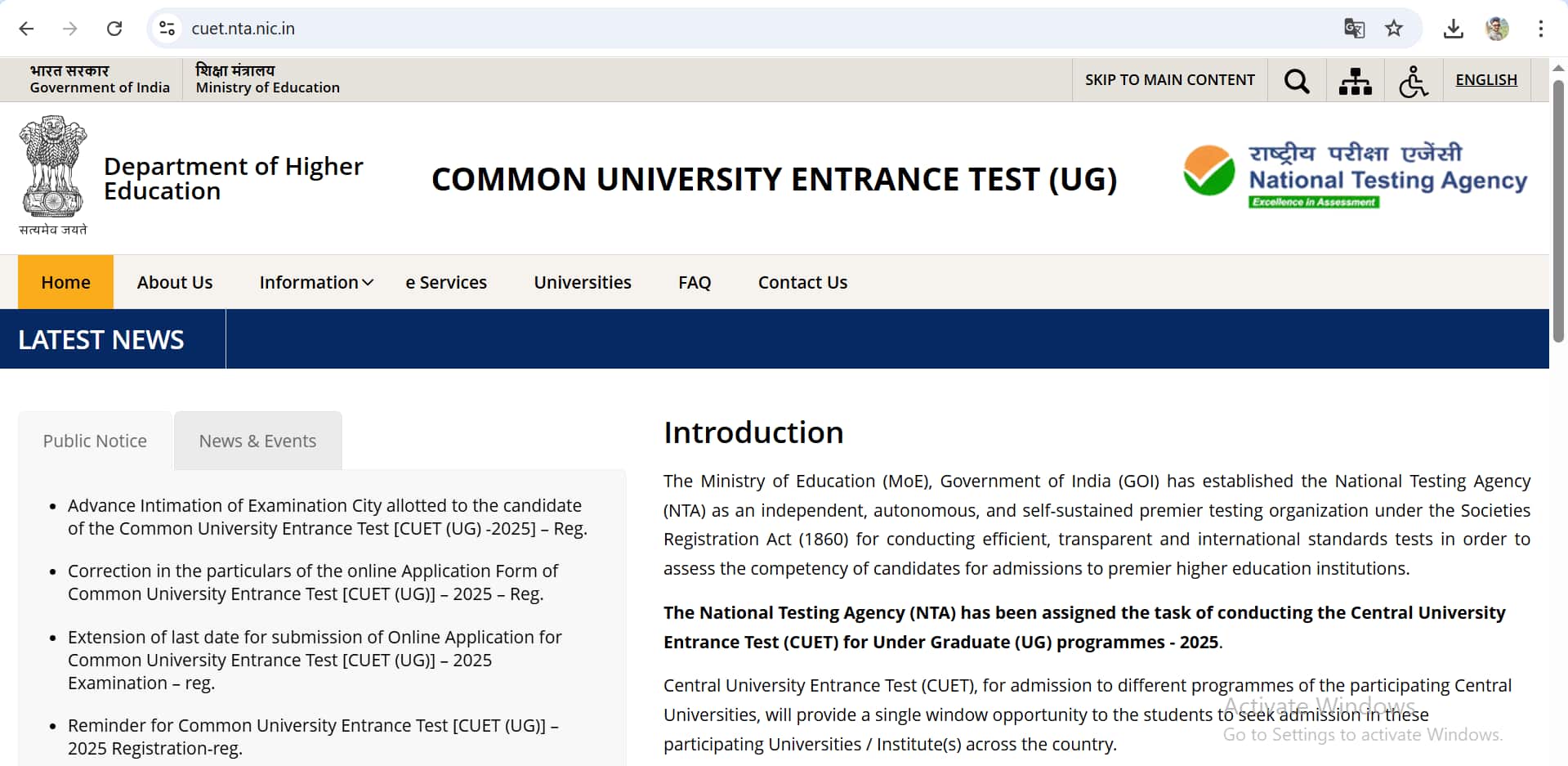
Task: Open browser downloads icon
Action: 1453,29
